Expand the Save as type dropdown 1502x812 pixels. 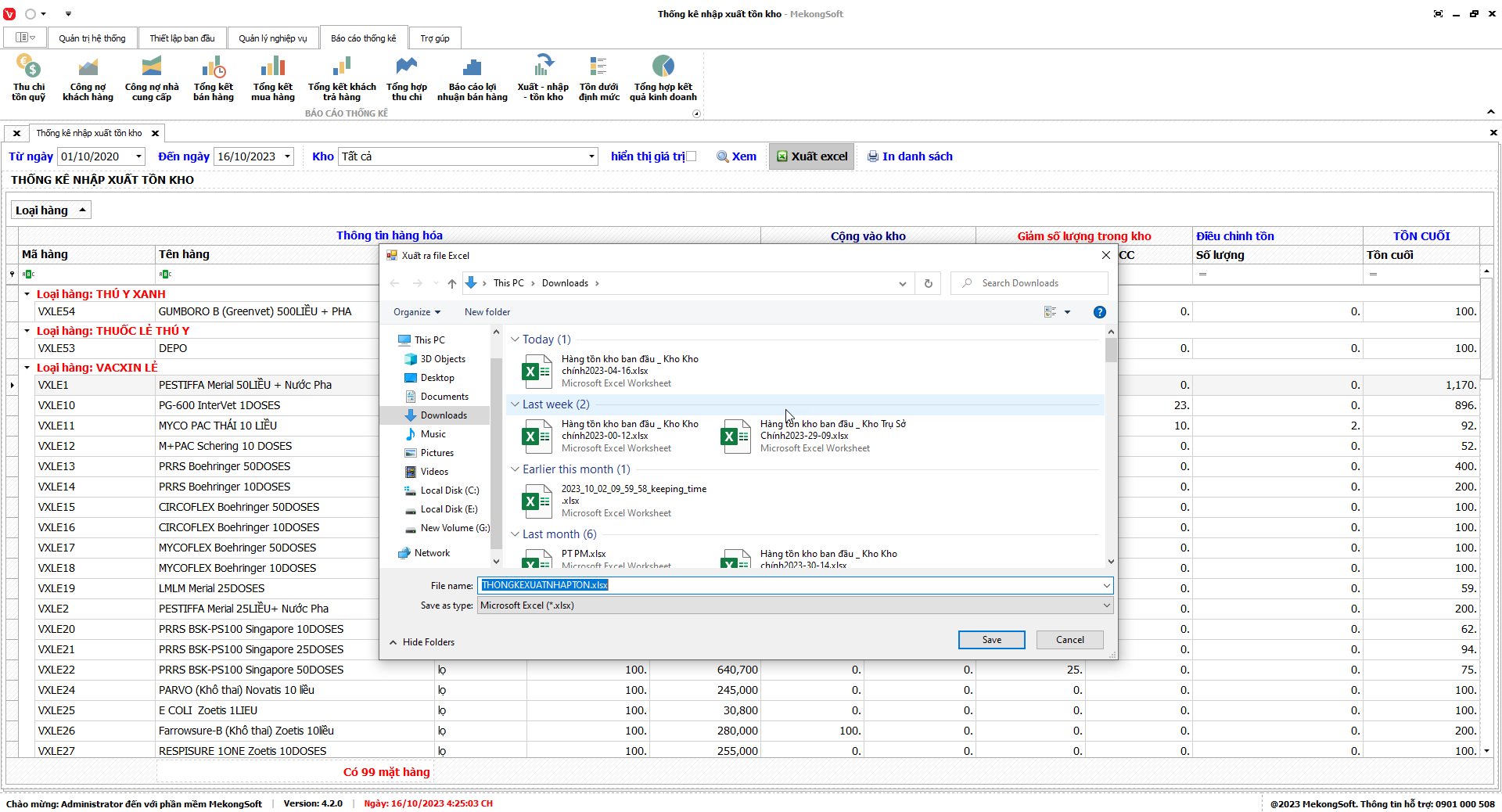click(x=1106, y=605)
